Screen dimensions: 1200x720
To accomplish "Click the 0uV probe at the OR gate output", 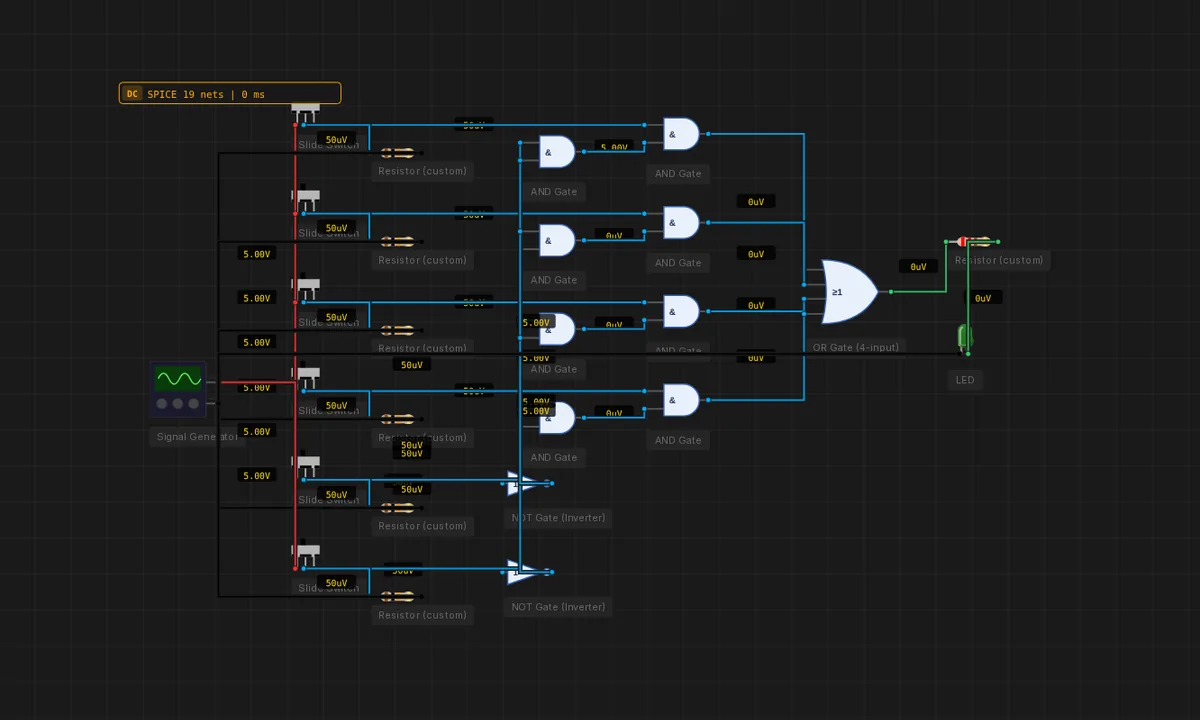I will [918, 267].
